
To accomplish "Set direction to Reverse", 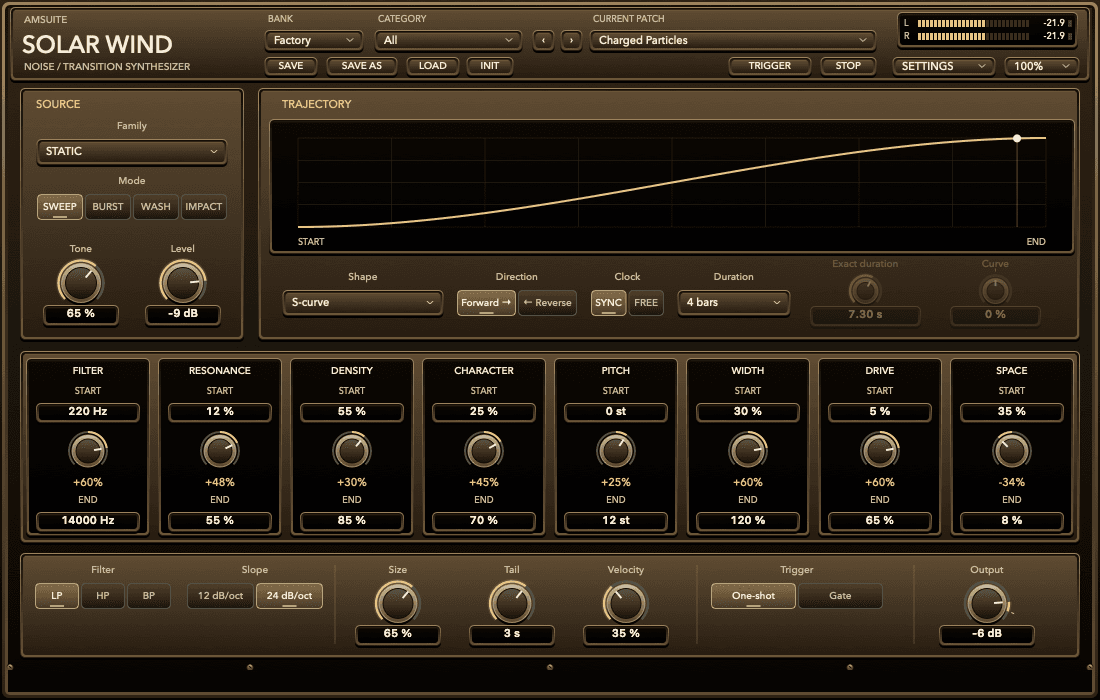I will tap(547, 303).
